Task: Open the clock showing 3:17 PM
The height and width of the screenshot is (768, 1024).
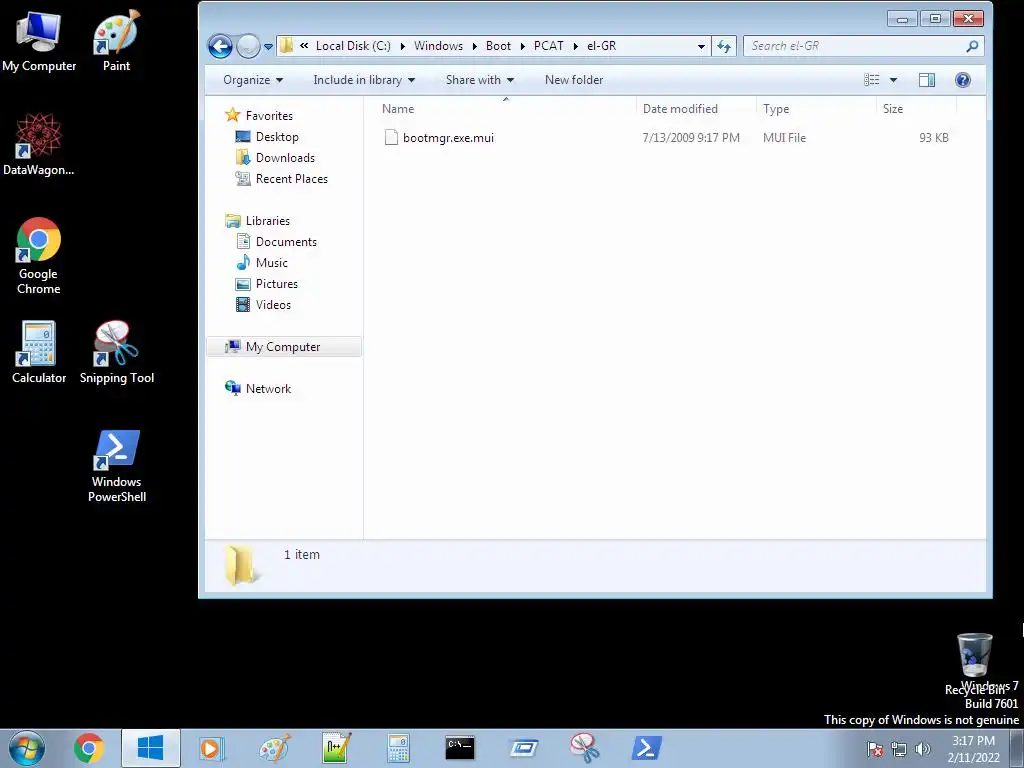Action: [973, 749]
